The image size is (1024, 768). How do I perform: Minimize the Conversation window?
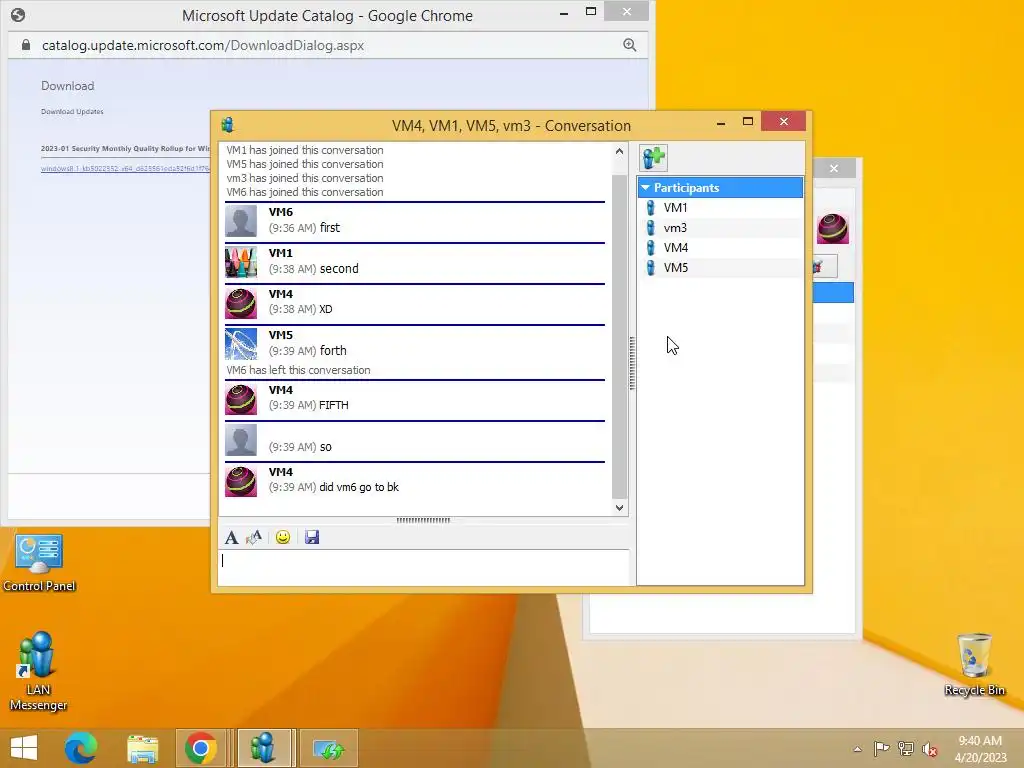pyautogui.click(x=721, y=122)
